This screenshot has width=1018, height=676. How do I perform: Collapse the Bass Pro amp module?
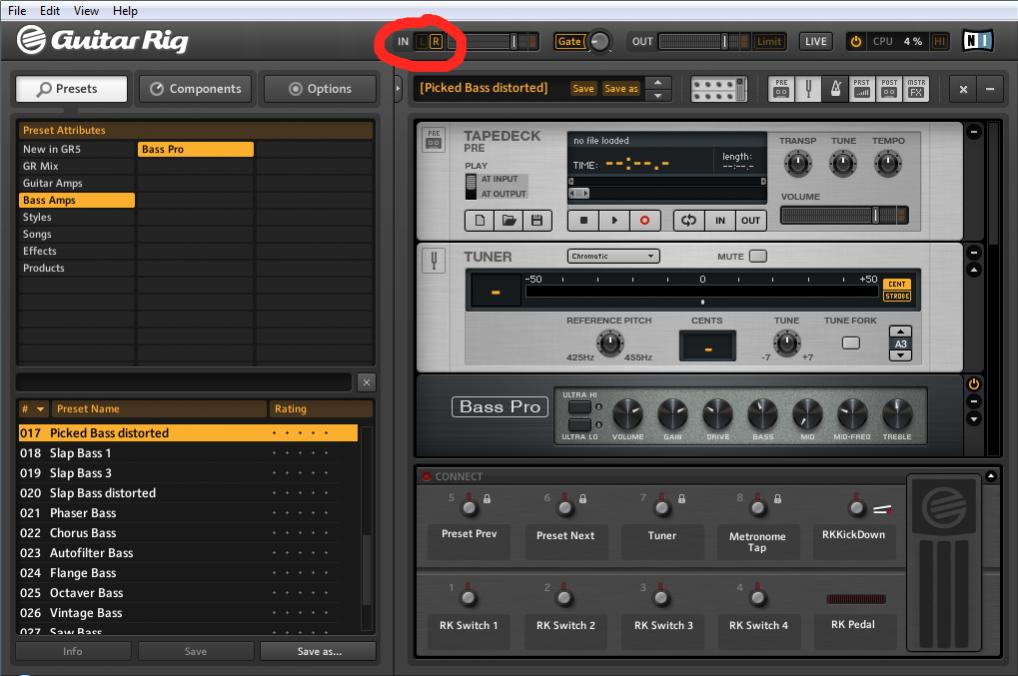tap(974, 401)
